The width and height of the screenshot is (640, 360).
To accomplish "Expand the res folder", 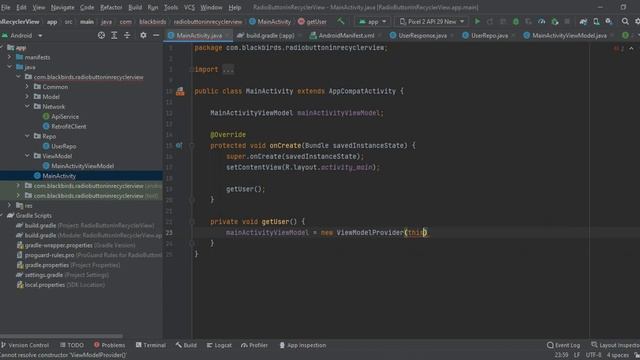I will click(10, 205).
